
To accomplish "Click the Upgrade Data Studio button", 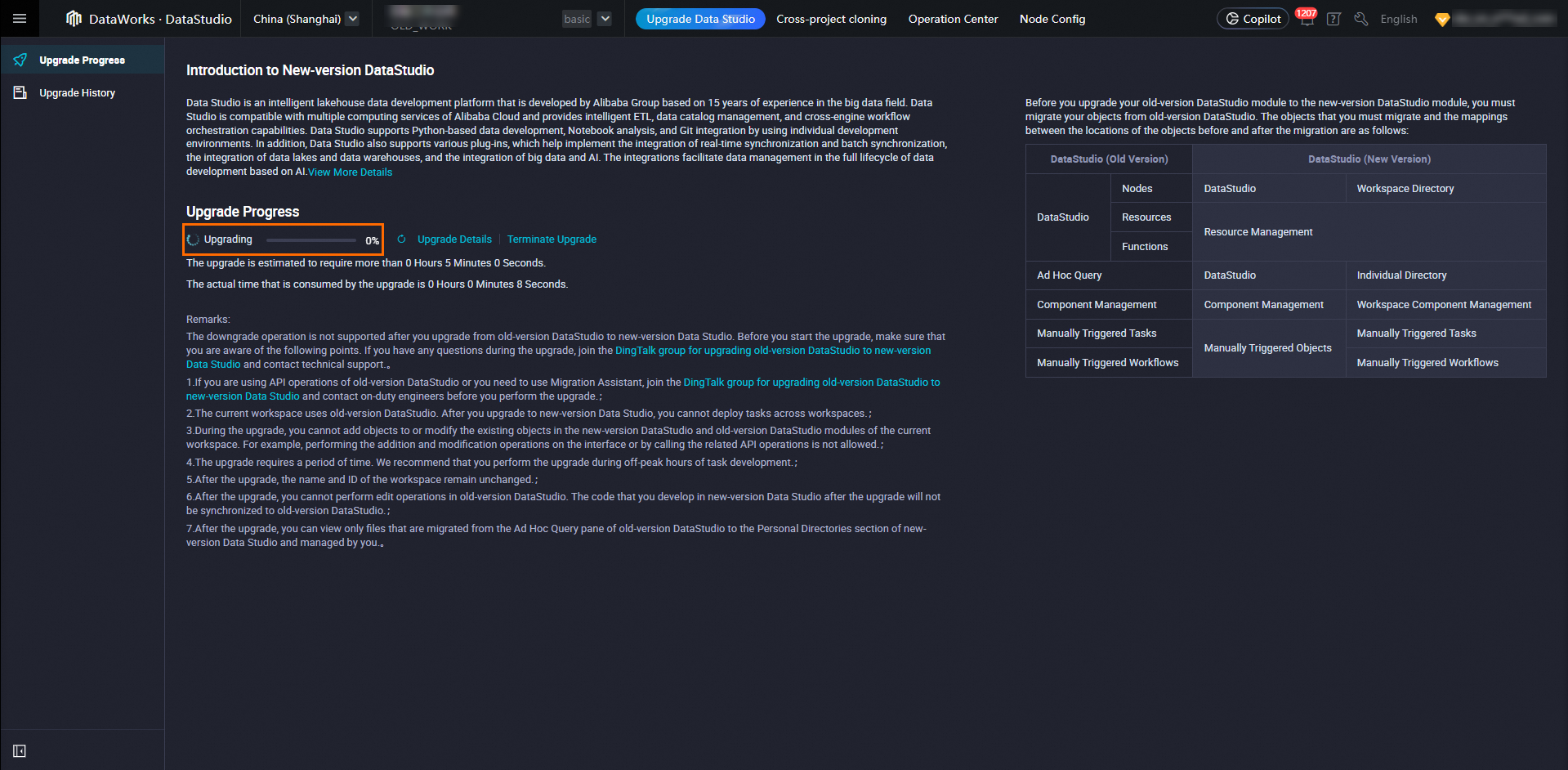I will click(x=700, y=19).
